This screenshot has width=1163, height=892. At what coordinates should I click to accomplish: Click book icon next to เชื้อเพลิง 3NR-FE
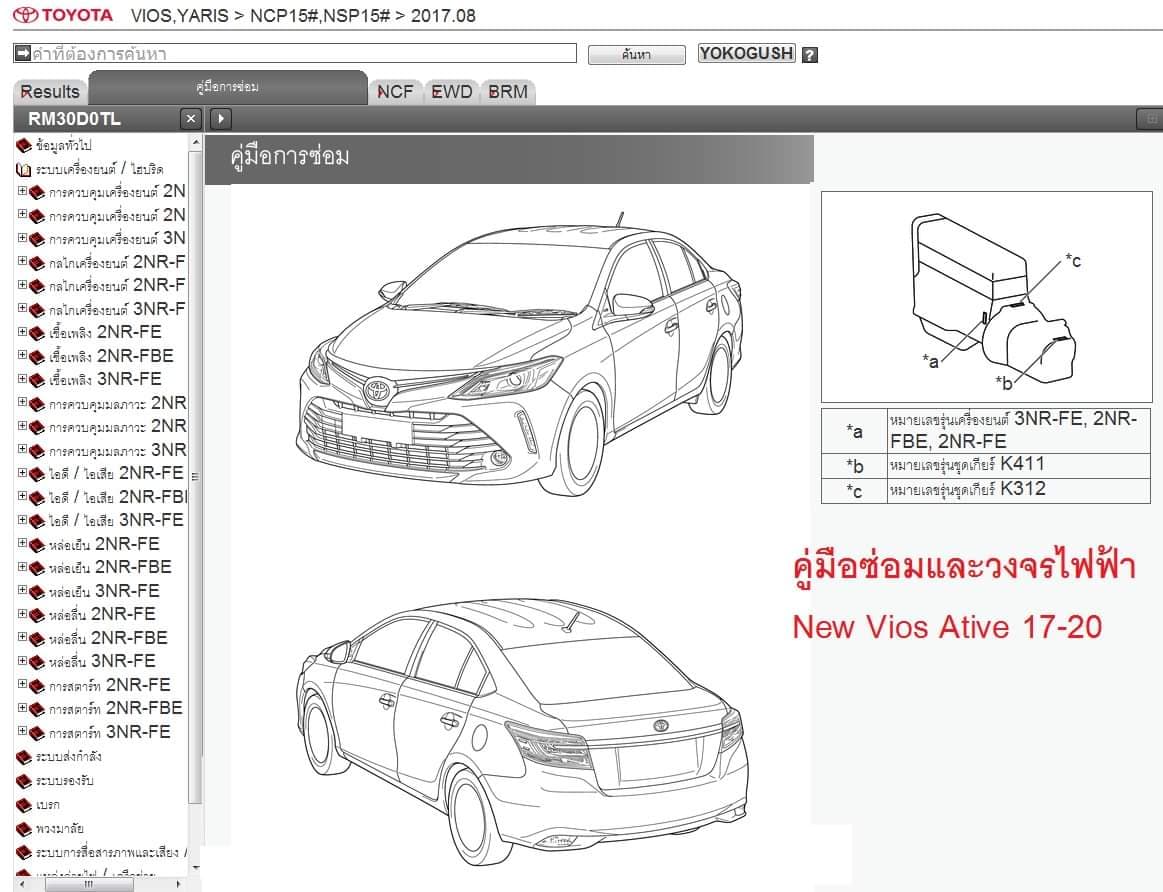point(37,380)
